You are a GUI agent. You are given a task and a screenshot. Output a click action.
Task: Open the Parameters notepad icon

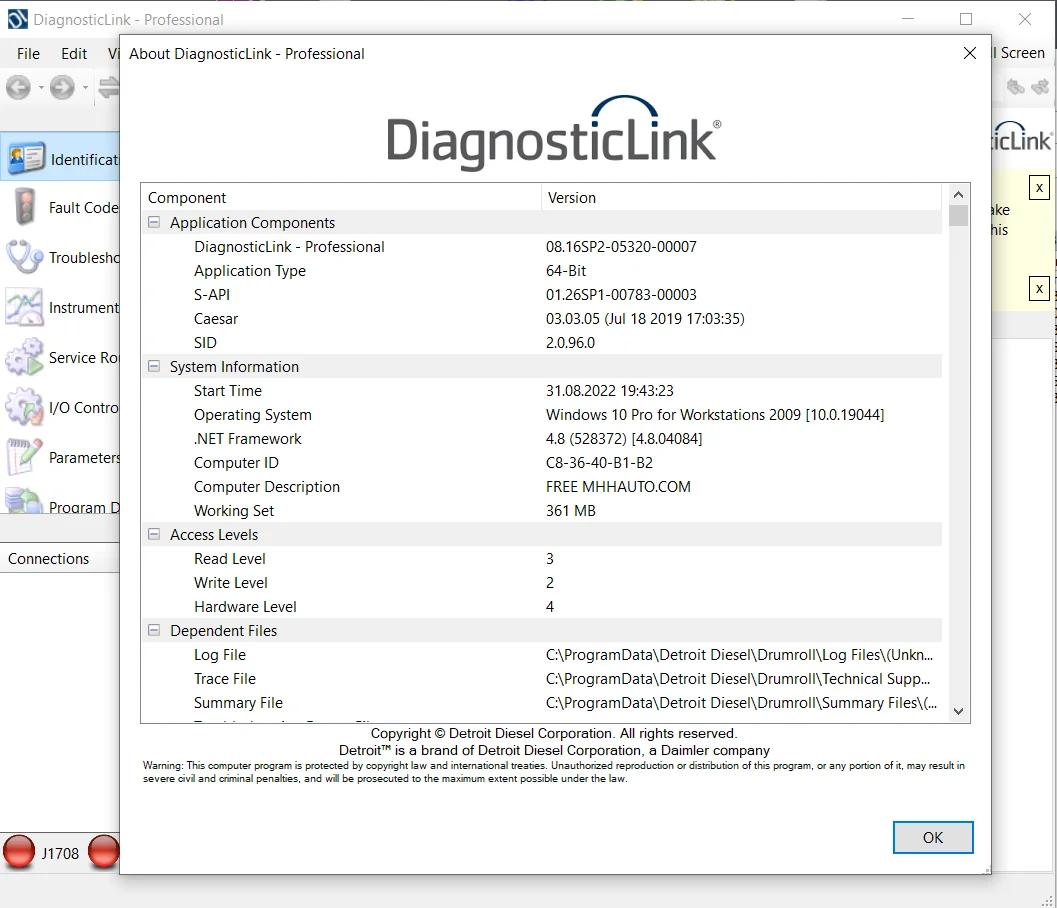(x=24, y=456)
